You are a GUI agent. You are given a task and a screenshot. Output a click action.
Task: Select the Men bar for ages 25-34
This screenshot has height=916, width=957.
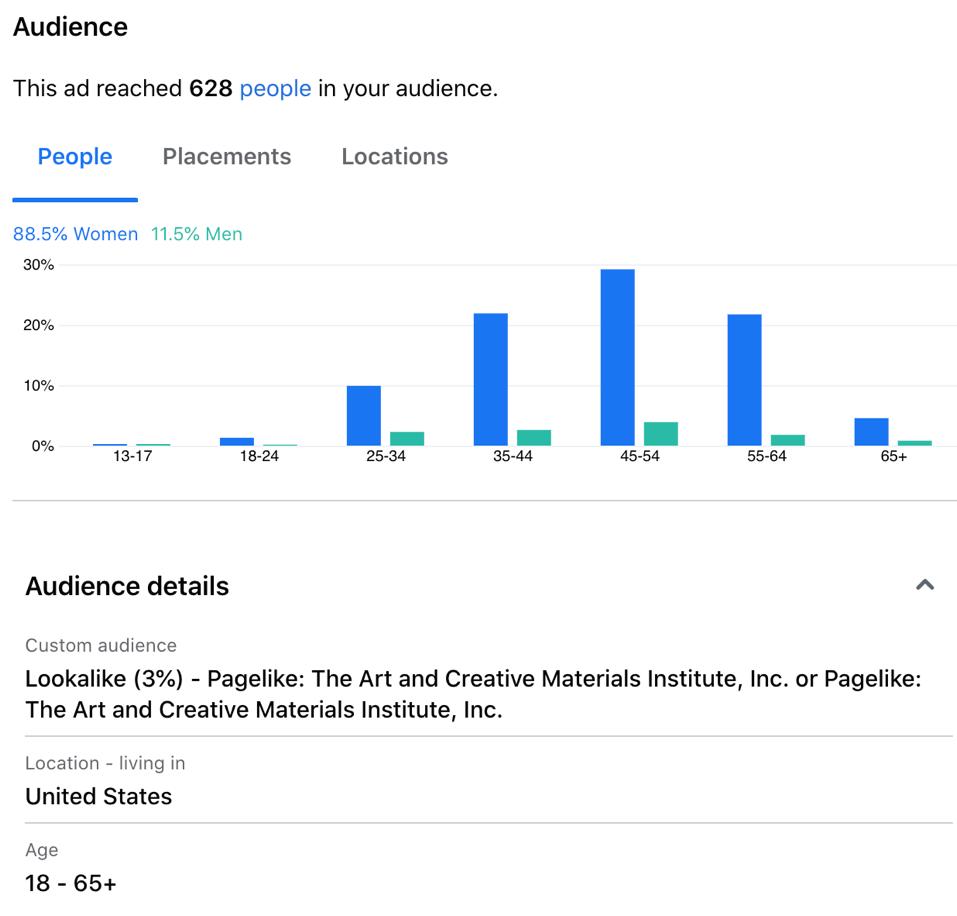point(407,439)
